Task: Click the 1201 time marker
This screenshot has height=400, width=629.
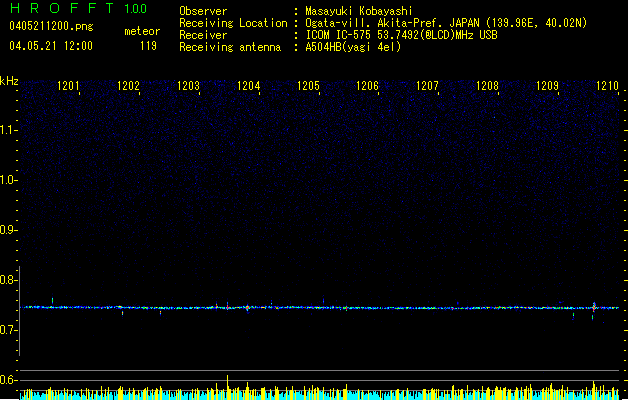Action: (68, 87)
